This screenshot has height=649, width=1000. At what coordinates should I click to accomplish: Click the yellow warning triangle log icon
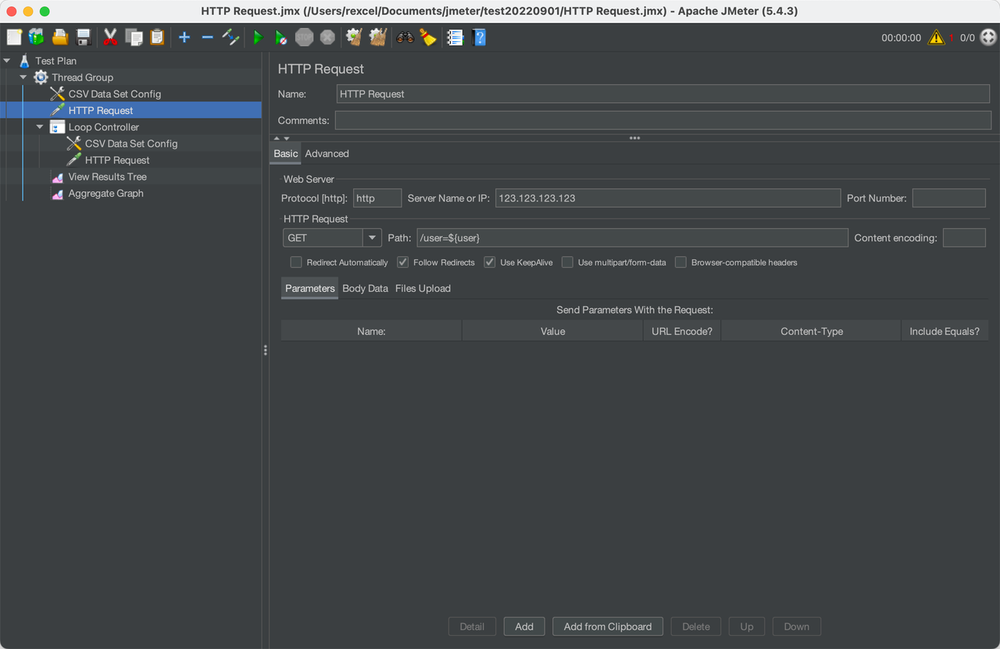(x=936, y=37)
